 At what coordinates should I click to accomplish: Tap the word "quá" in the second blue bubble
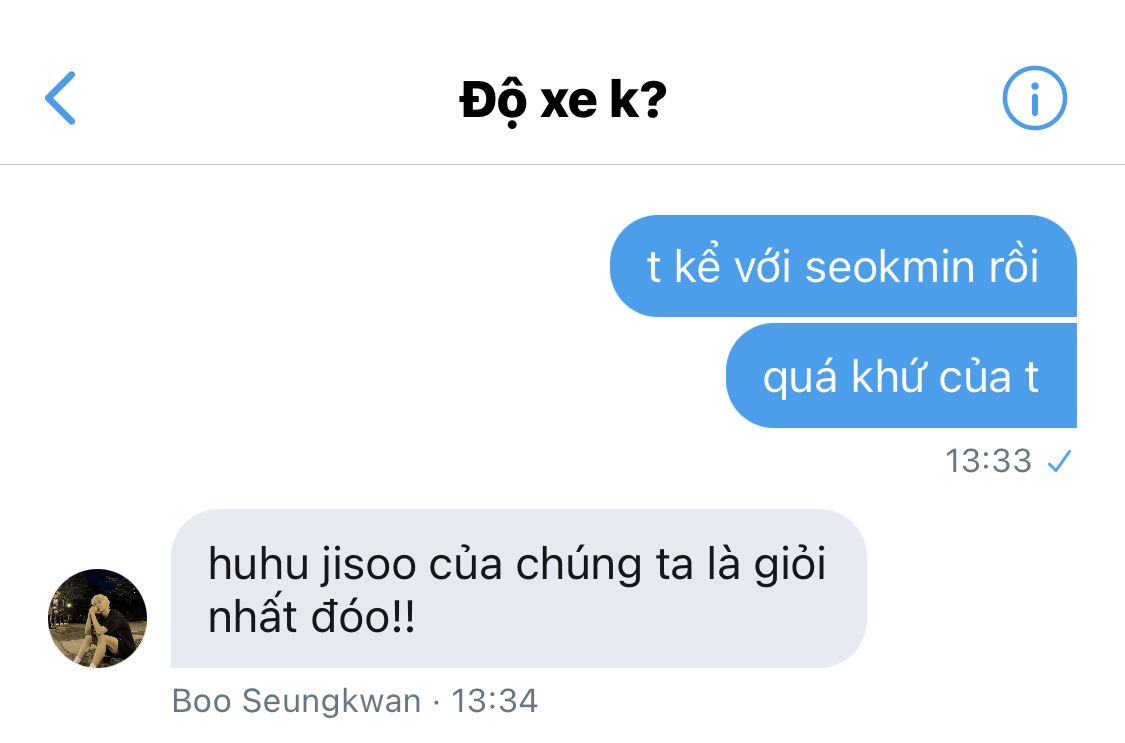[x=800, y=377]
